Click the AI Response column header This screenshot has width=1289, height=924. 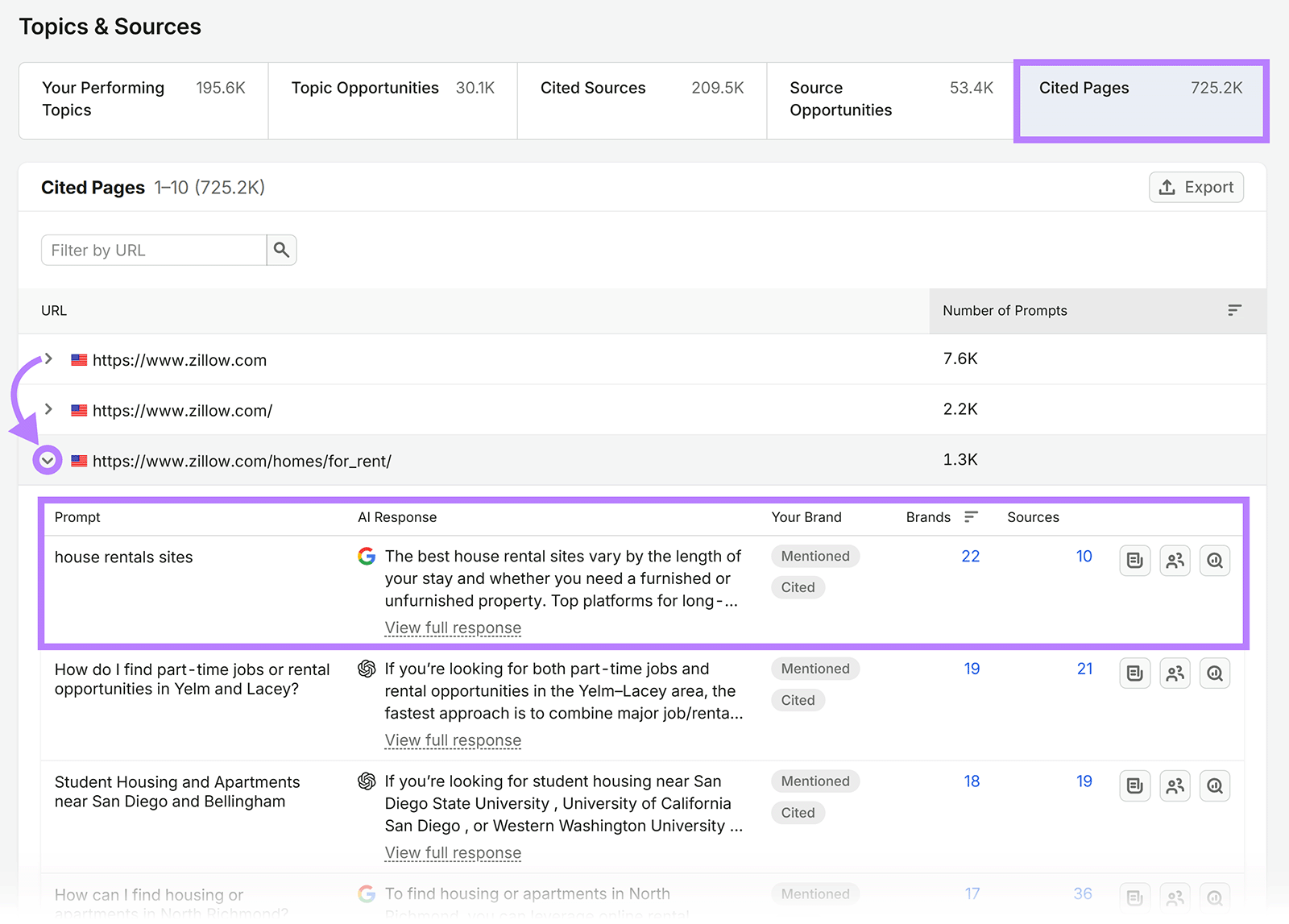(x=397, y=516)
